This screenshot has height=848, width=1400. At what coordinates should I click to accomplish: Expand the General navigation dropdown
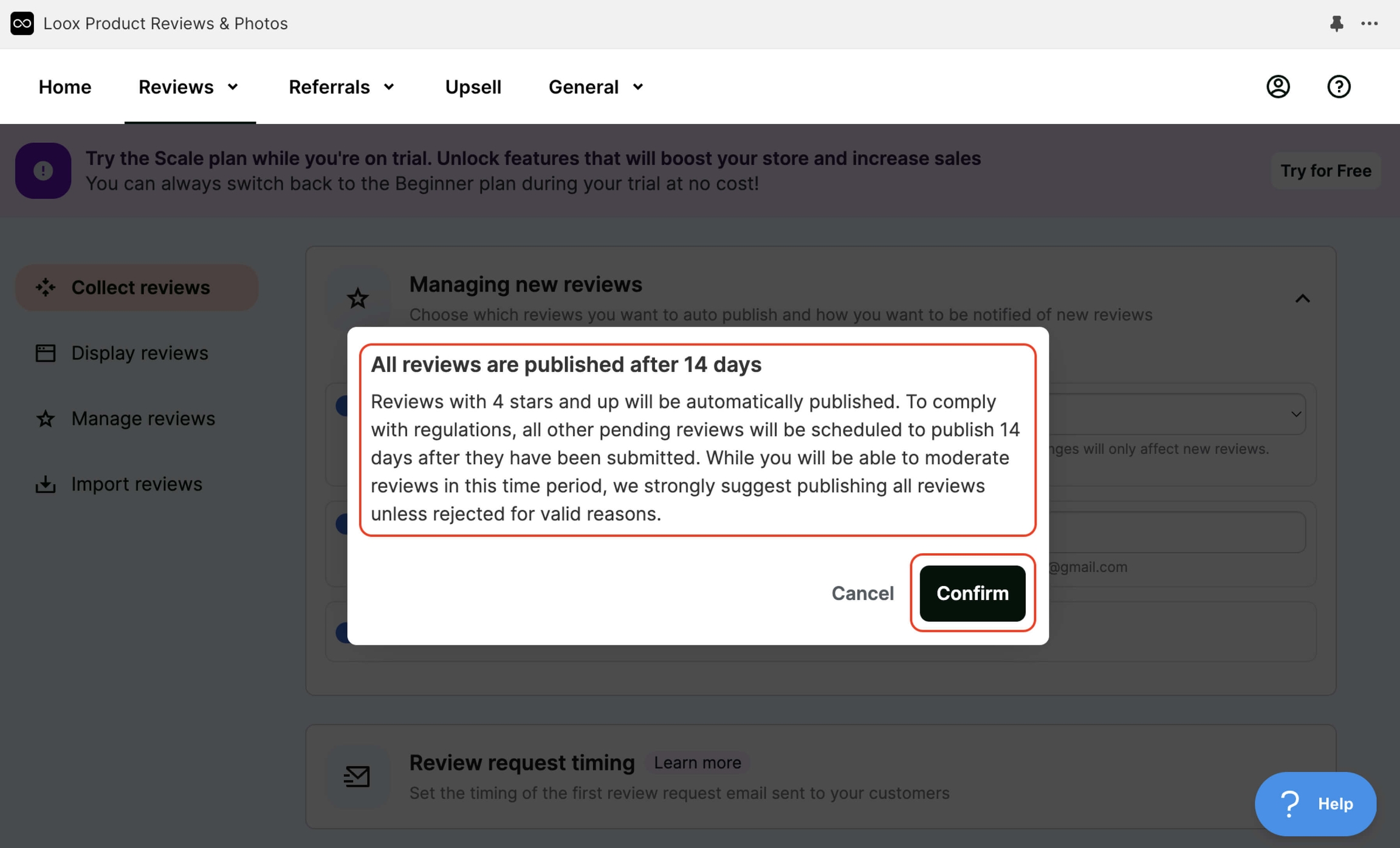596,87
